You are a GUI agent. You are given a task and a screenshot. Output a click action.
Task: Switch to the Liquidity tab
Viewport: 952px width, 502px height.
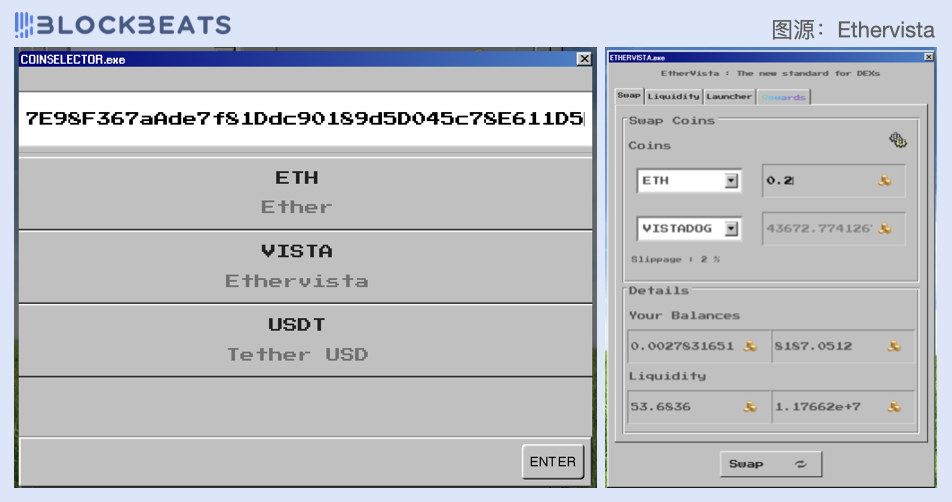(673, 97)
